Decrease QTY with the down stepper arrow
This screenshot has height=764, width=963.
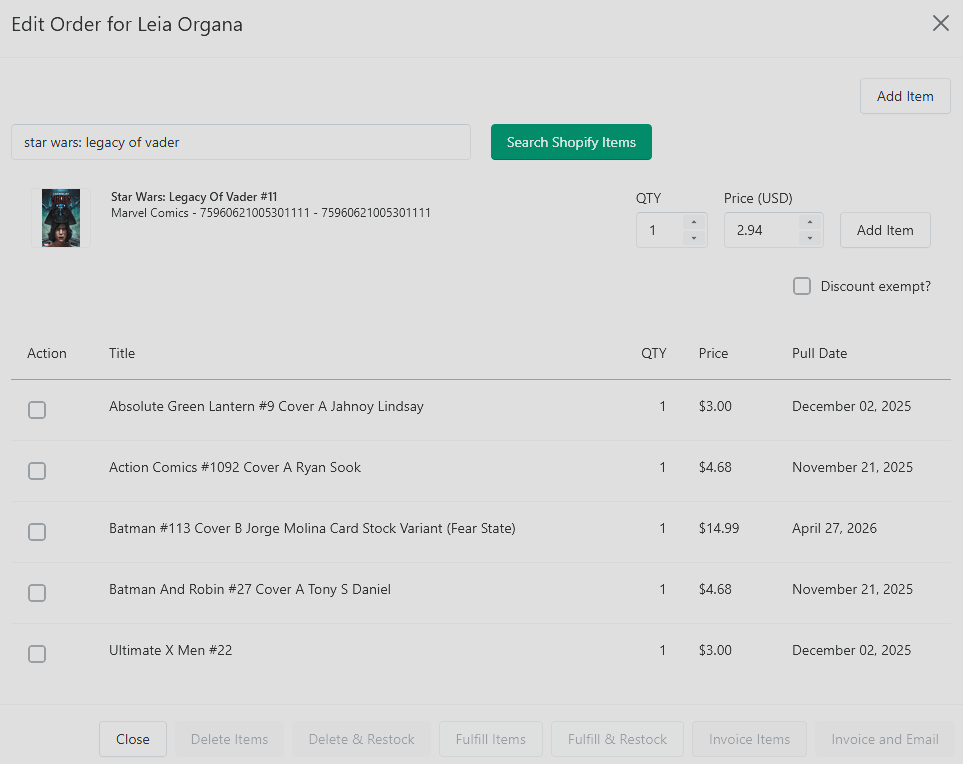pyautogui.click(x=694, y=238)
